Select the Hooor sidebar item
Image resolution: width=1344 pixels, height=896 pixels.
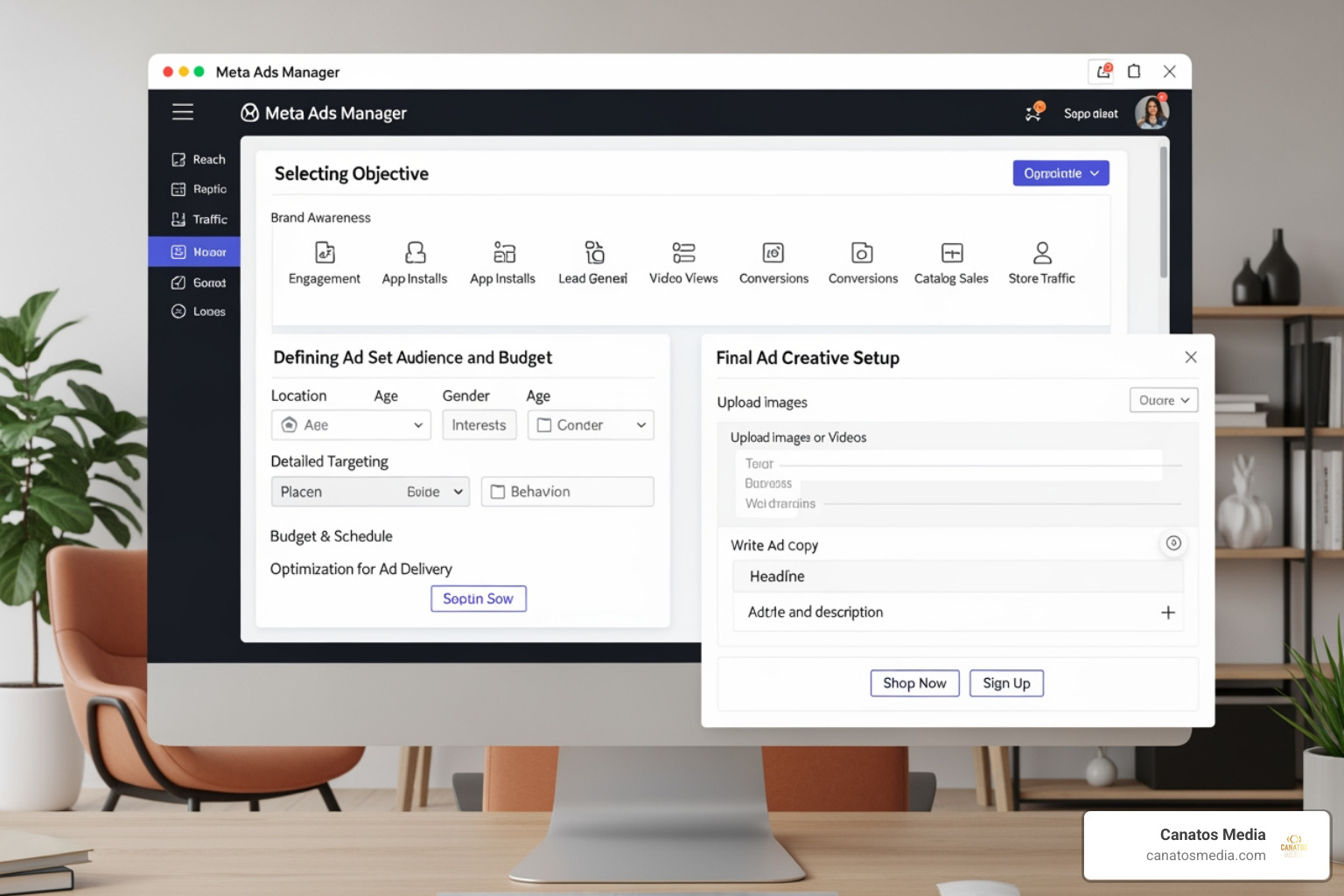(194, 252)
